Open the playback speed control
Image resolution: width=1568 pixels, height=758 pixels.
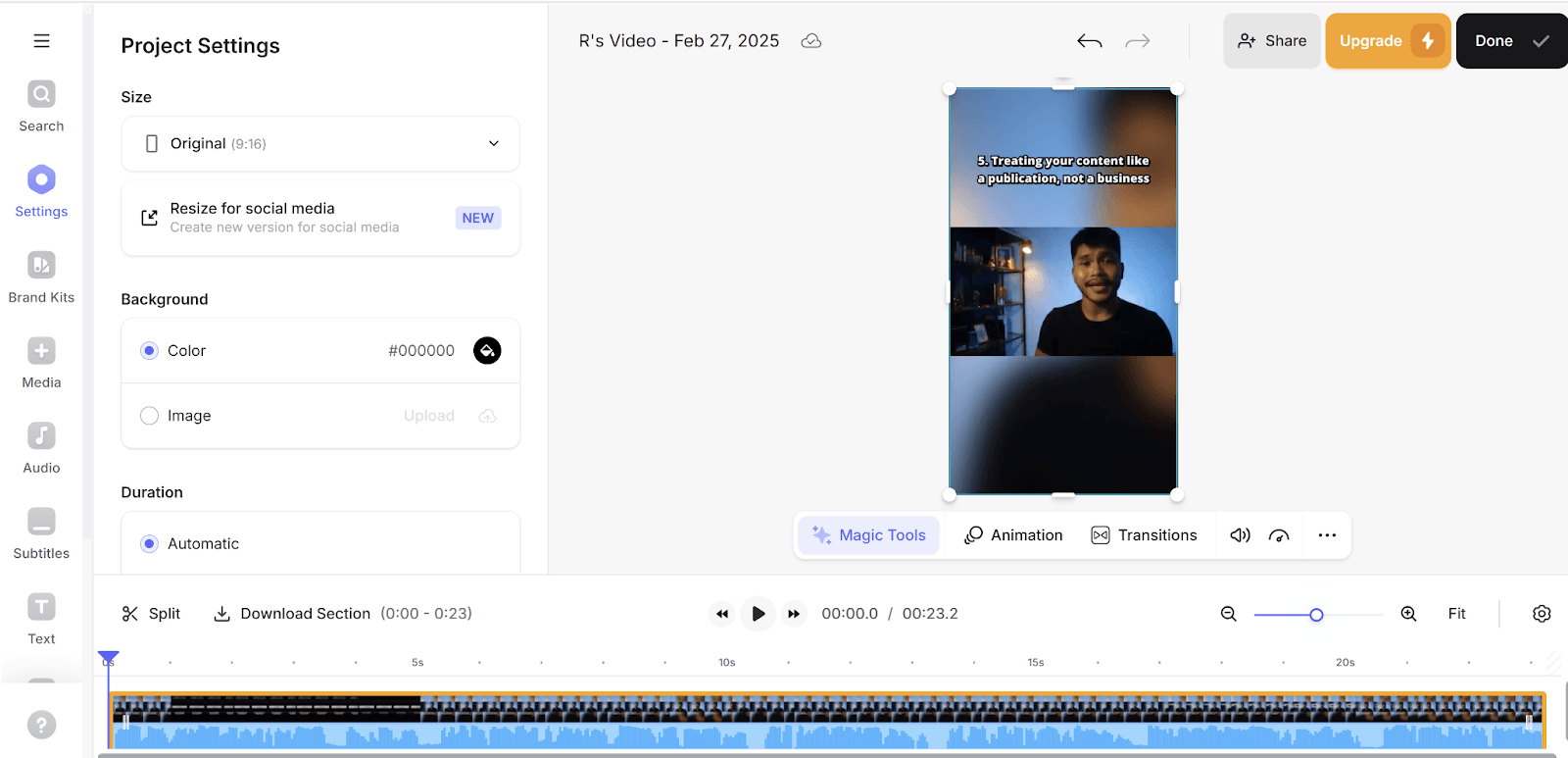1279,535
